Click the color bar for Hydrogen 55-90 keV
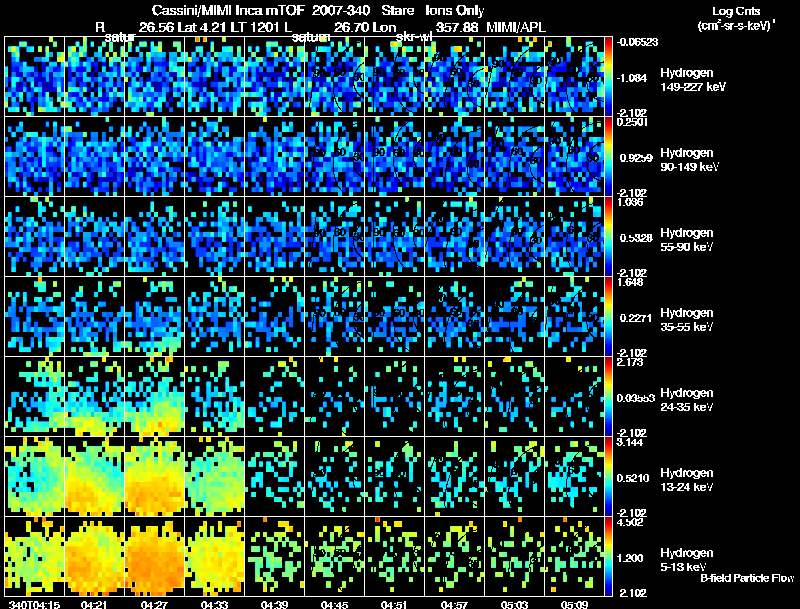 point(608,237)
